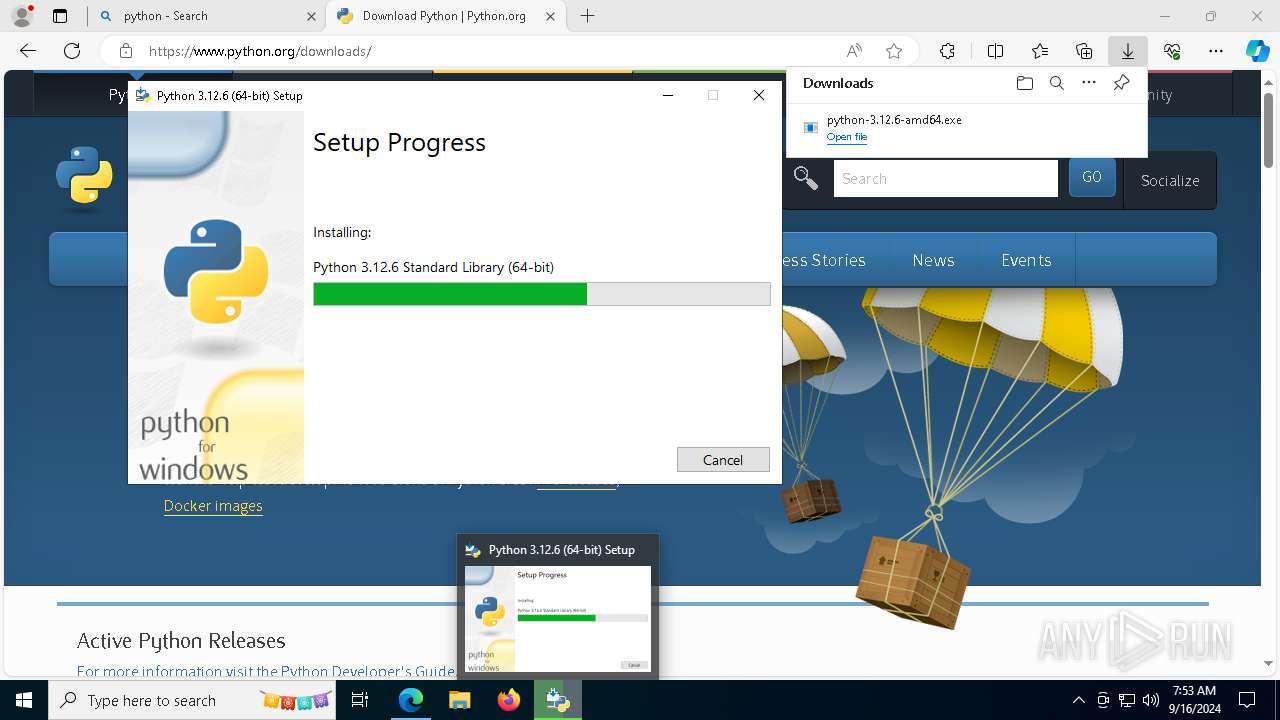1280x720 pixels.
Task: Open the Socialize menu
Action: pyautogui.click(x=1170, y=180)
